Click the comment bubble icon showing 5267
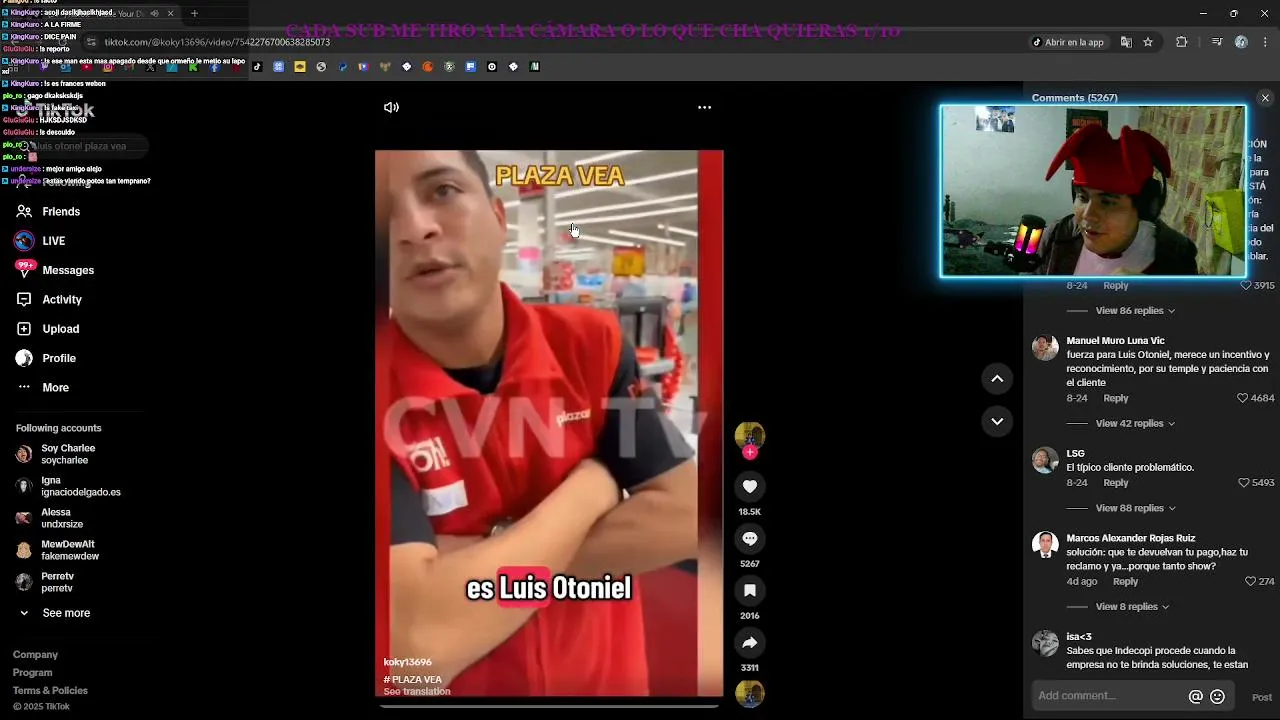1280x720 pixels. [749, 539]
